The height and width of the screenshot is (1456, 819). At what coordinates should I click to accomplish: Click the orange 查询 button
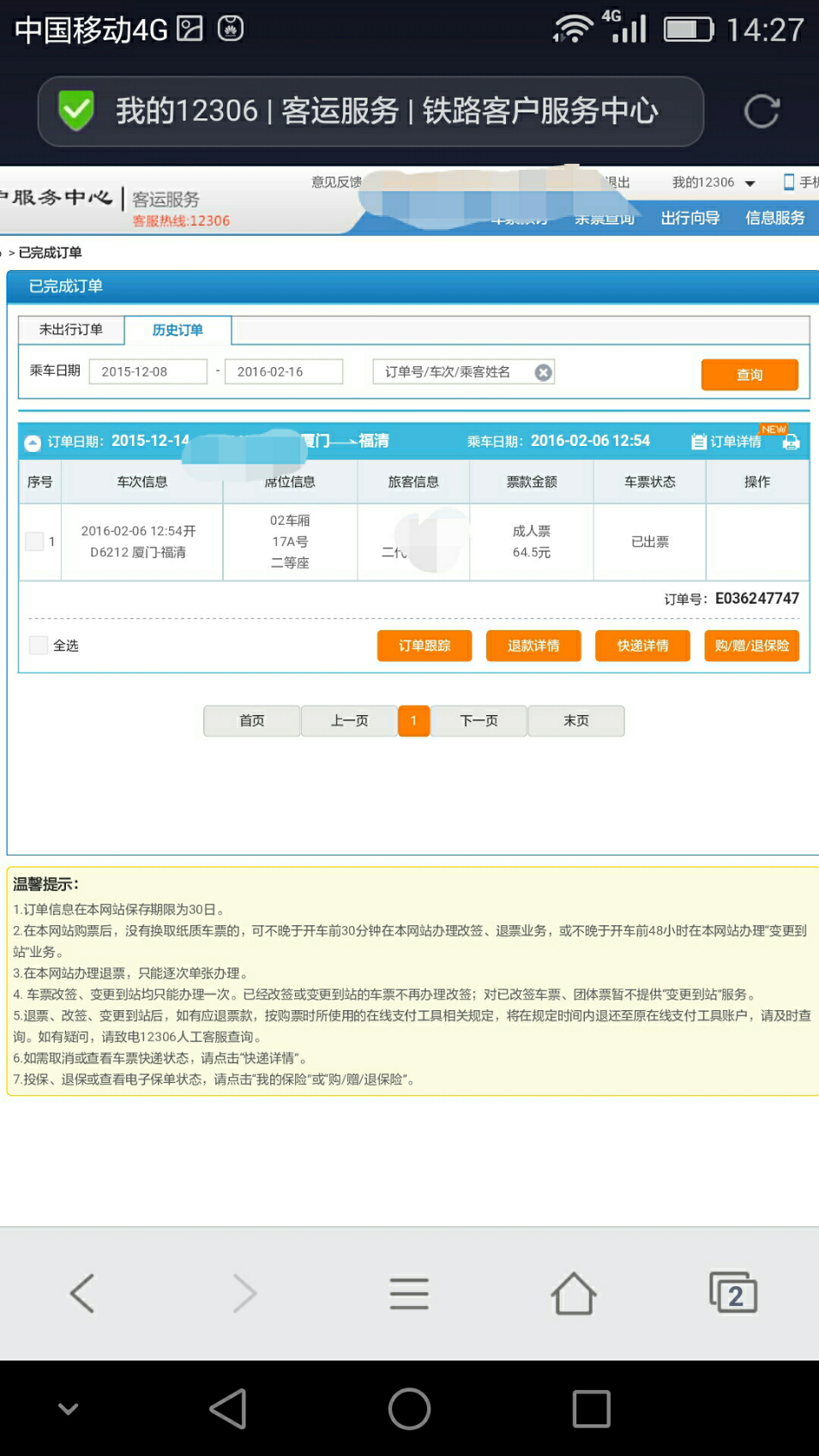click(750, 375)
